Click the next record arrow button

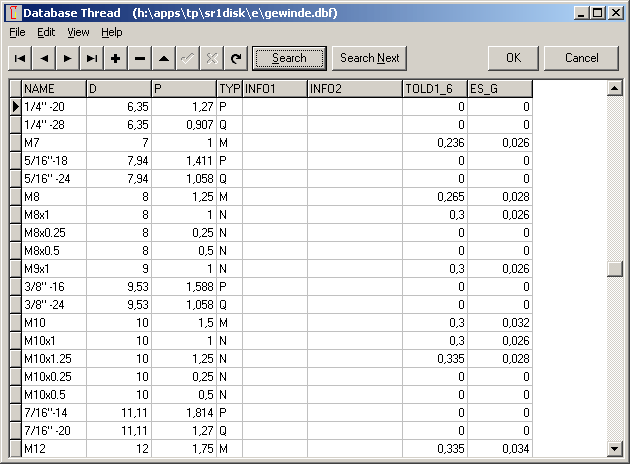[68, 58]
